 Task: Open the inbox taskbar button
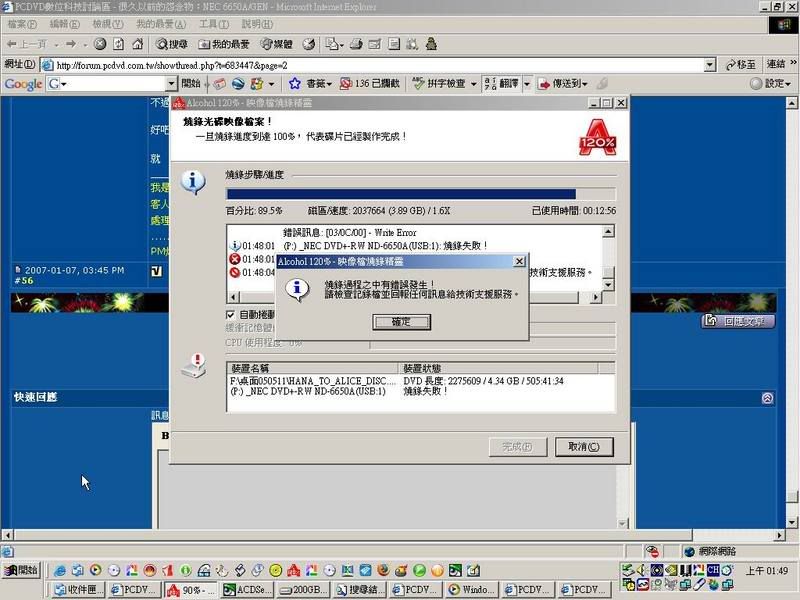pyautogui.click(x=79, y=590)
